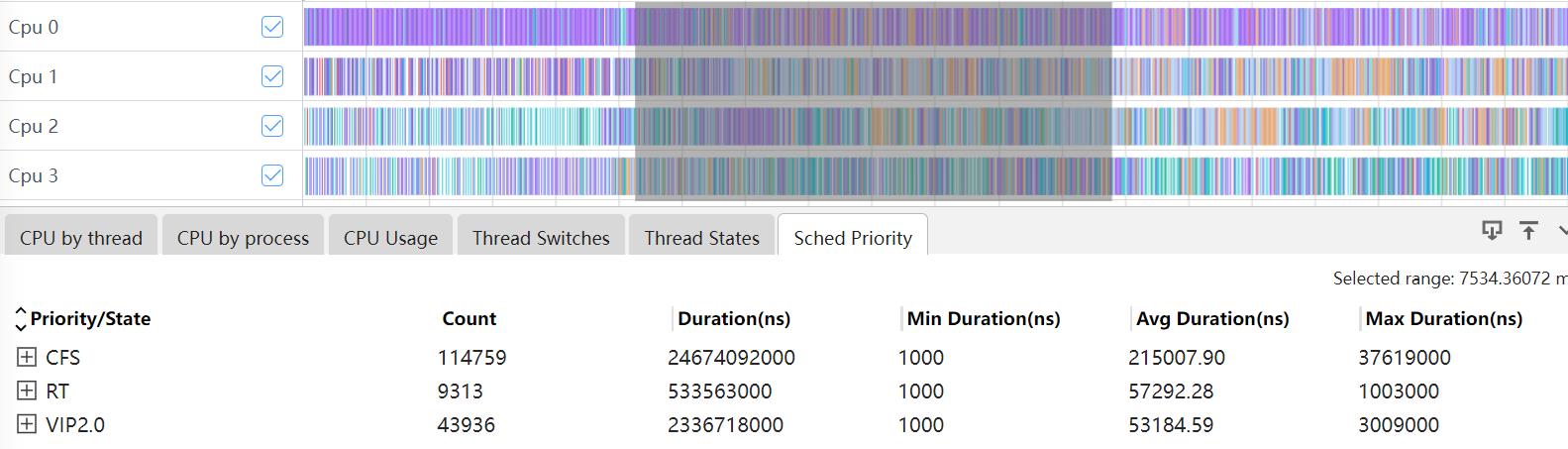Click the import/download panel icon
The image size is (1568, 449).
coord(1491,231)
